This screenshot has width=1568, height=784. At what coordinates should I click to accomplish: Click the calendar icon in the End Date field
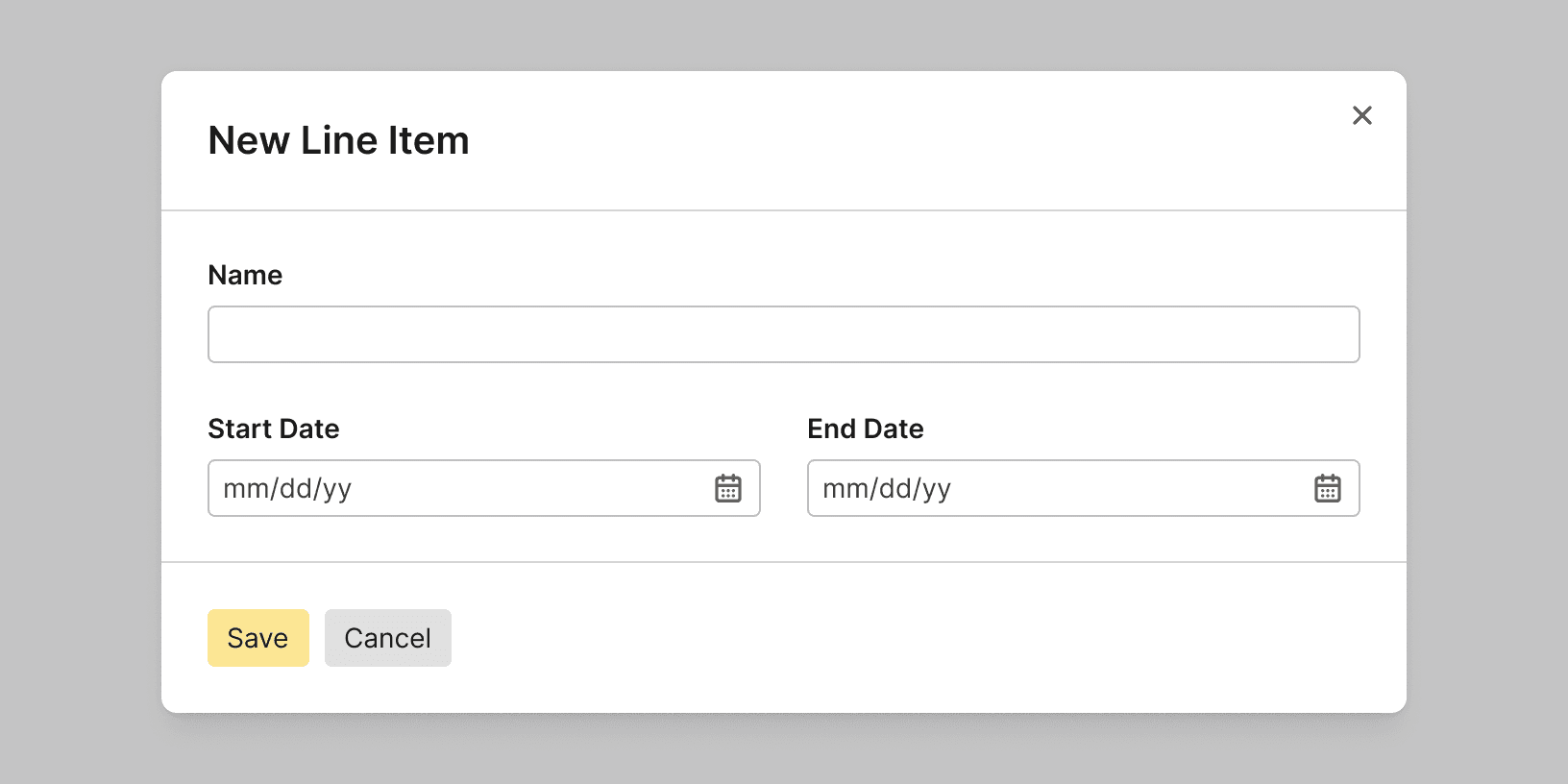(x=1327, y=488)
